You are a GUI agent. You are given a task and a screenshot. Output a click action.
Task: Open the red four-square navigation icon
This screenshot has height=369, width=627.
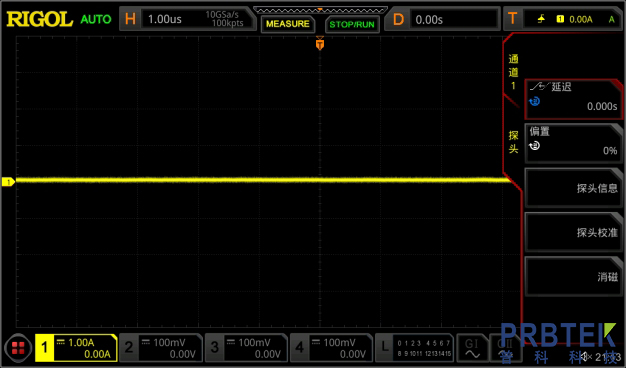[x=18, y=347]
